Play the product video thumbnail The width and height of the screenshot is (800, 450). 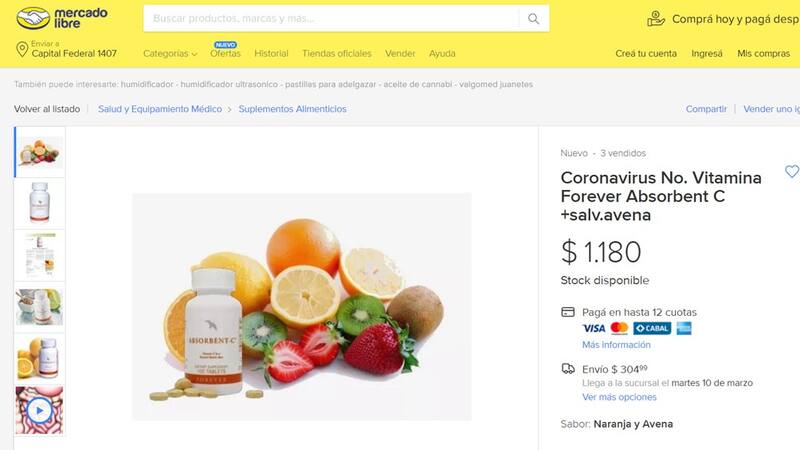[39, 410]
